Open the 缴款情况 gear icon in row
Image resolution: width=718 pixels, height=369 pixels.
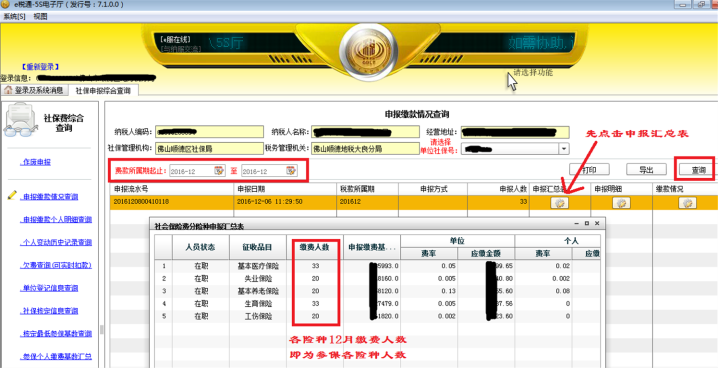click(687, 203)
